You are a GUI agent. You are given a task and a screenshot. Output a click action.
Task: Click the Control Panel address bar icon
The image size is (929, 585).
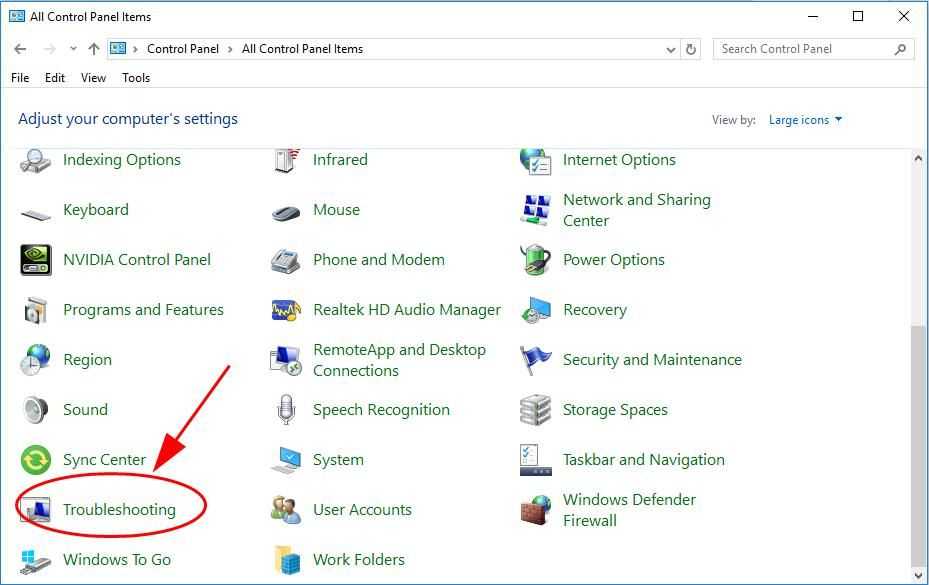[x=118, y=49]
